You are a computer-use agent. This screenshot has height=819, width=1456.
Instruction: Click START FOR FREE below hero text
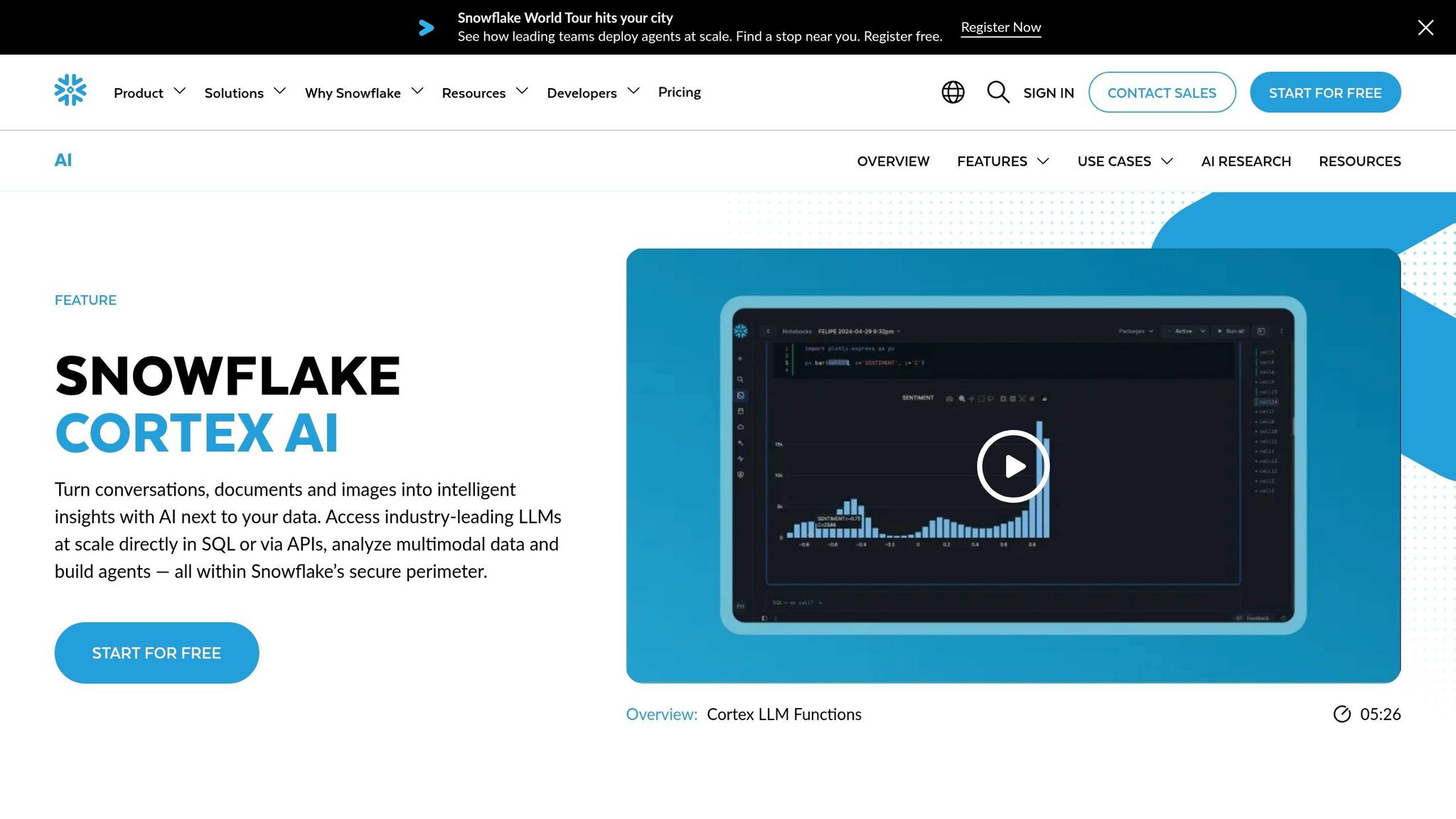pyautogui.click(x=156, y=653)
